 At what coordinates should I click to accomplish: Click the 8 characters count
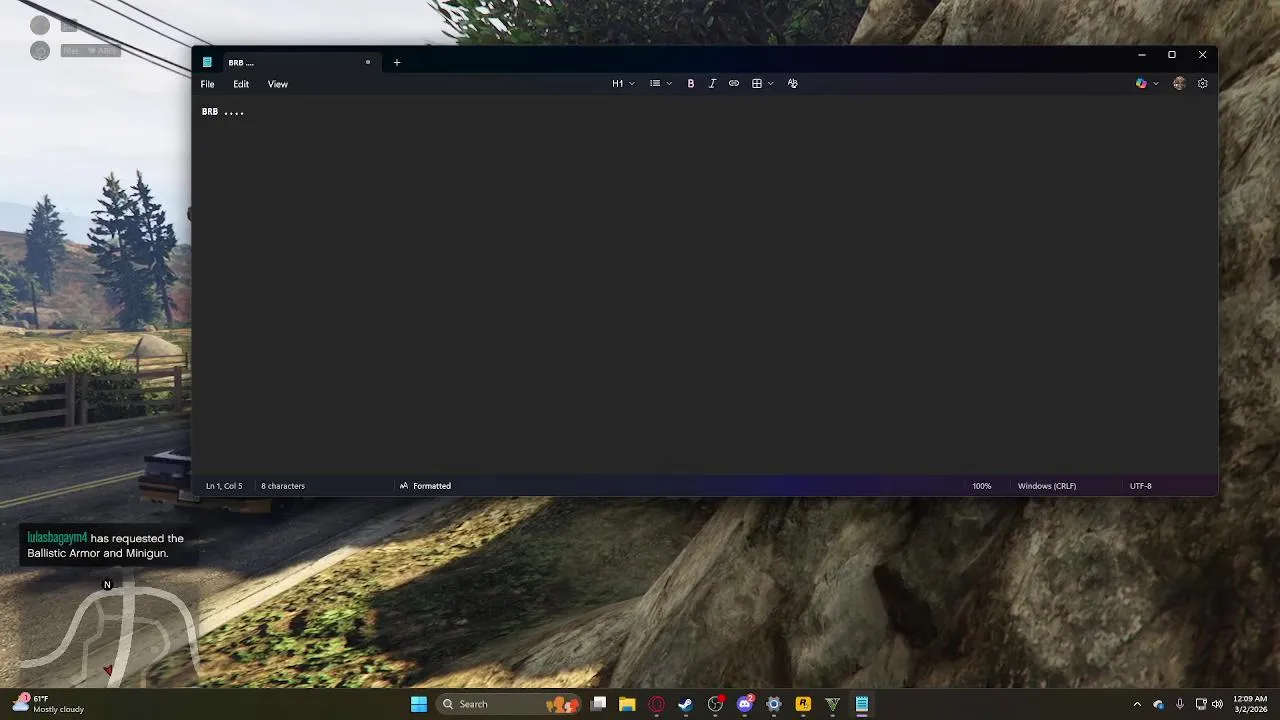pos(283,486)
